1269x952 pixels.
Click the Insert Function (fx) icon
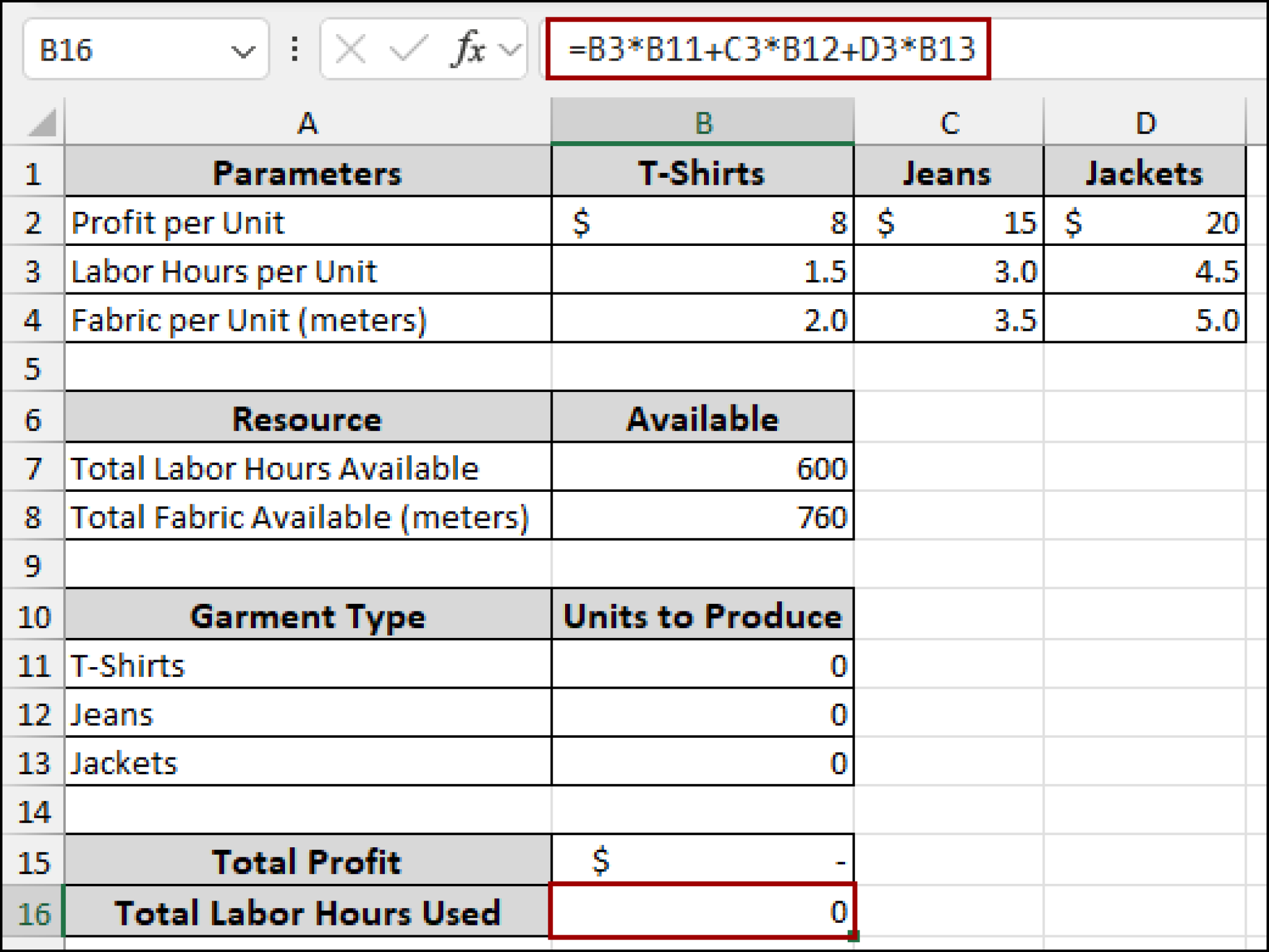[469, 50]
